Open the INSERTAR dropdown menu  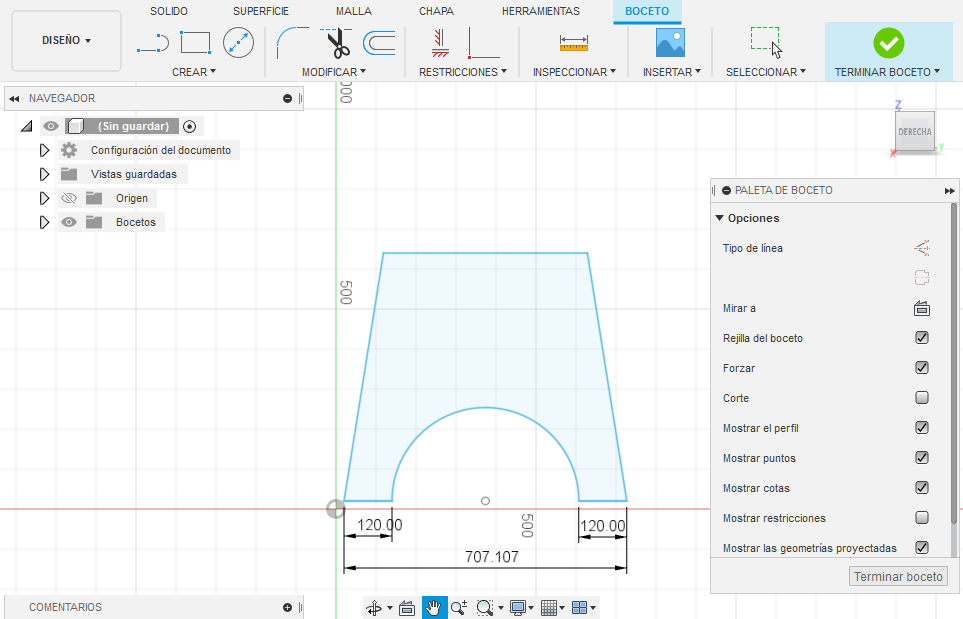tap(672, 72)
